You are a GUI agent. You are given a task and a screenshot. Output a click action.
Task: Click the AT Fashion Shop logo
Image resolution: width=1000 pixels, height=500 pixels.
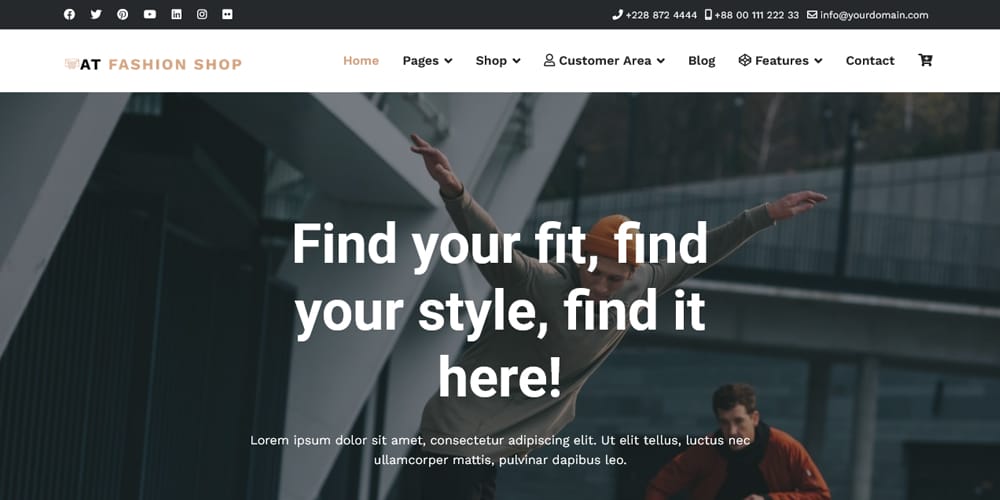(x=153, y=64)
